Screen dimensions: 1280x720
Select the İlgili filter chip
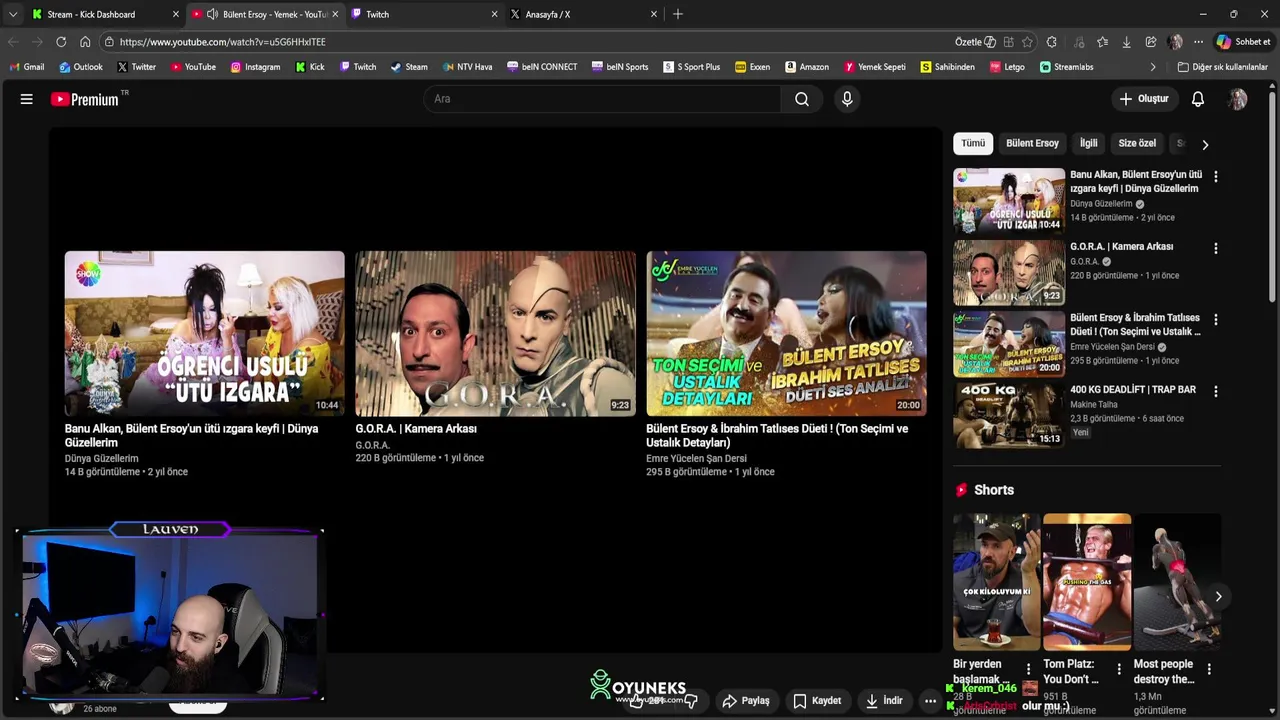(1088, 143)
